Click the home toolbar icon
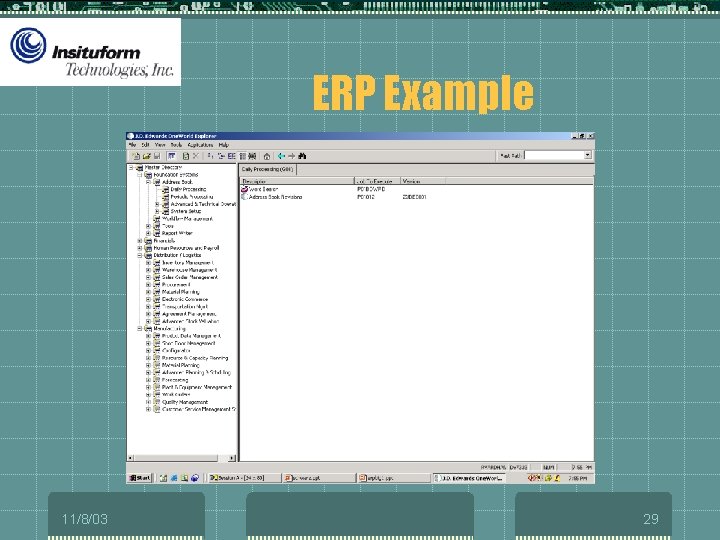The image size is (720, 540). point(267,156)
